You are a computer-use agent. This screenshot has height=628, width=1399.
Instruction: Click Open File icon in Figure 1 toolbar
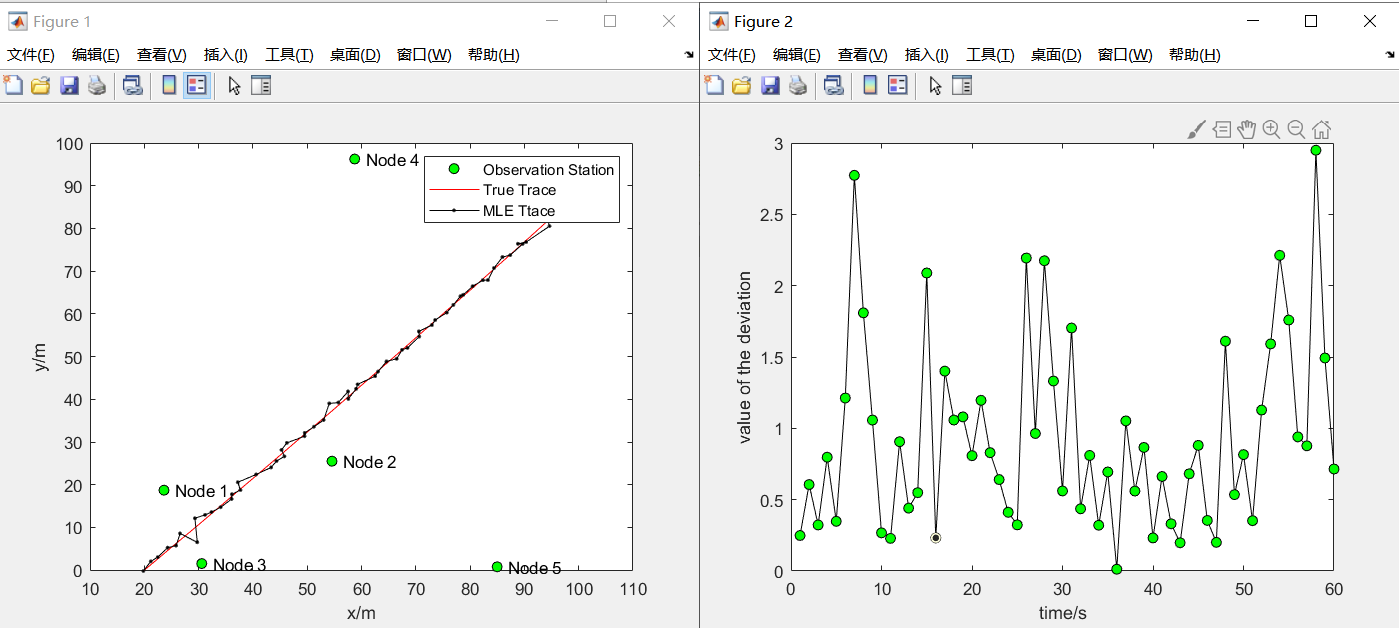pyautogui.click(x=41, y=85)
